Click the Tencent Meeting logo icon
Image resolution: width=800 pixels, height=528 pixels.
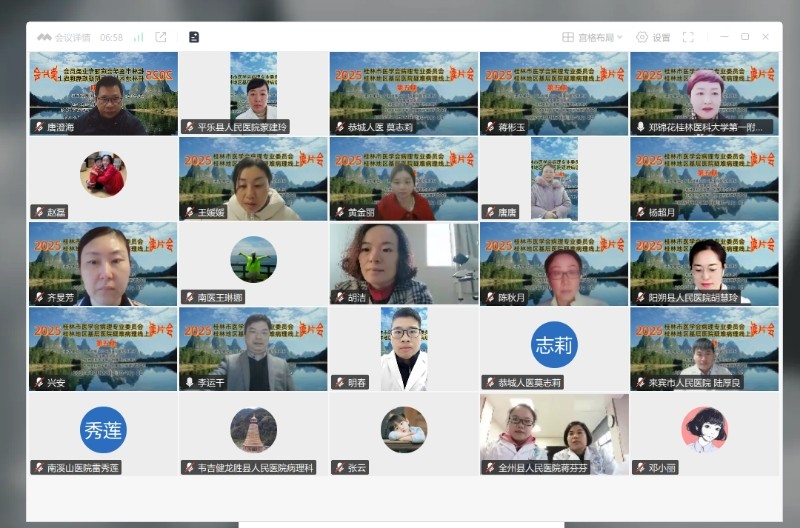[x=44, y=37]
